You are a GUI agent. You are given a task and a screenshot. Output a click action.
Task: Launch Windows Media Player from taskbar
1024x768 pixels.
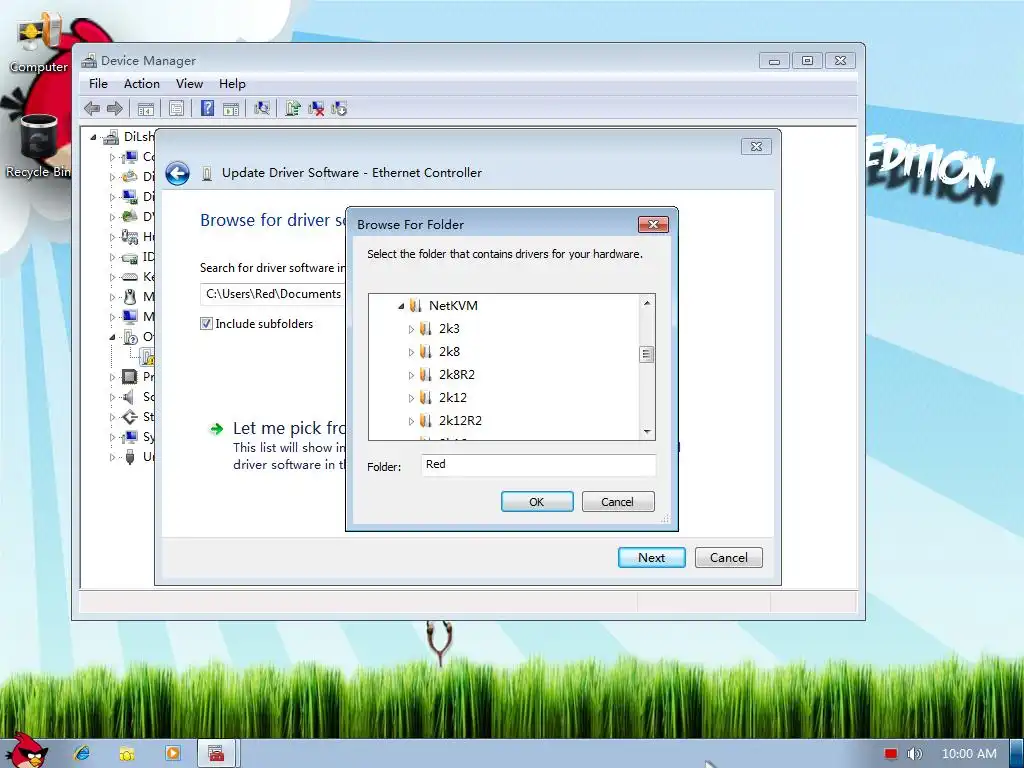(172, 753)
